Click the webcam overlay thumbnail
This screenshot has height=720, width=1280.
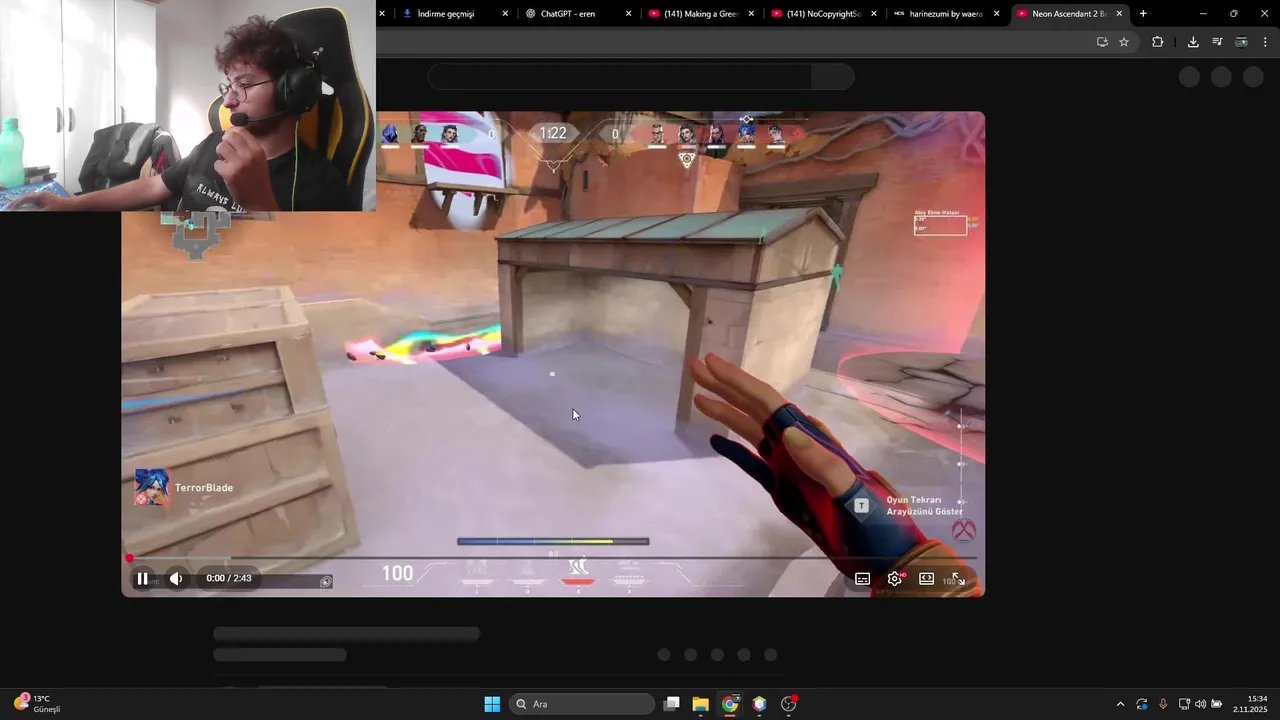point(188,105)
